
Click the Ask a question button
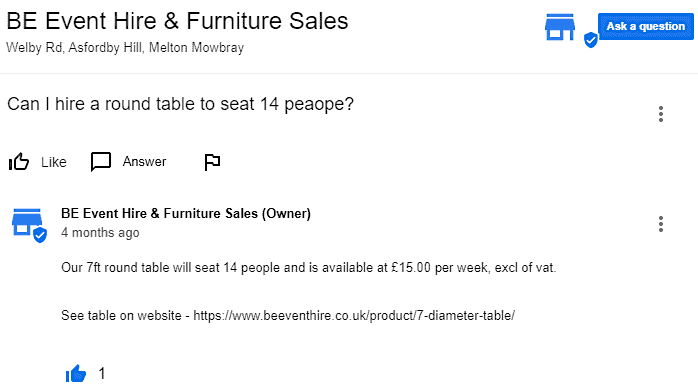(x=645, y=26)
